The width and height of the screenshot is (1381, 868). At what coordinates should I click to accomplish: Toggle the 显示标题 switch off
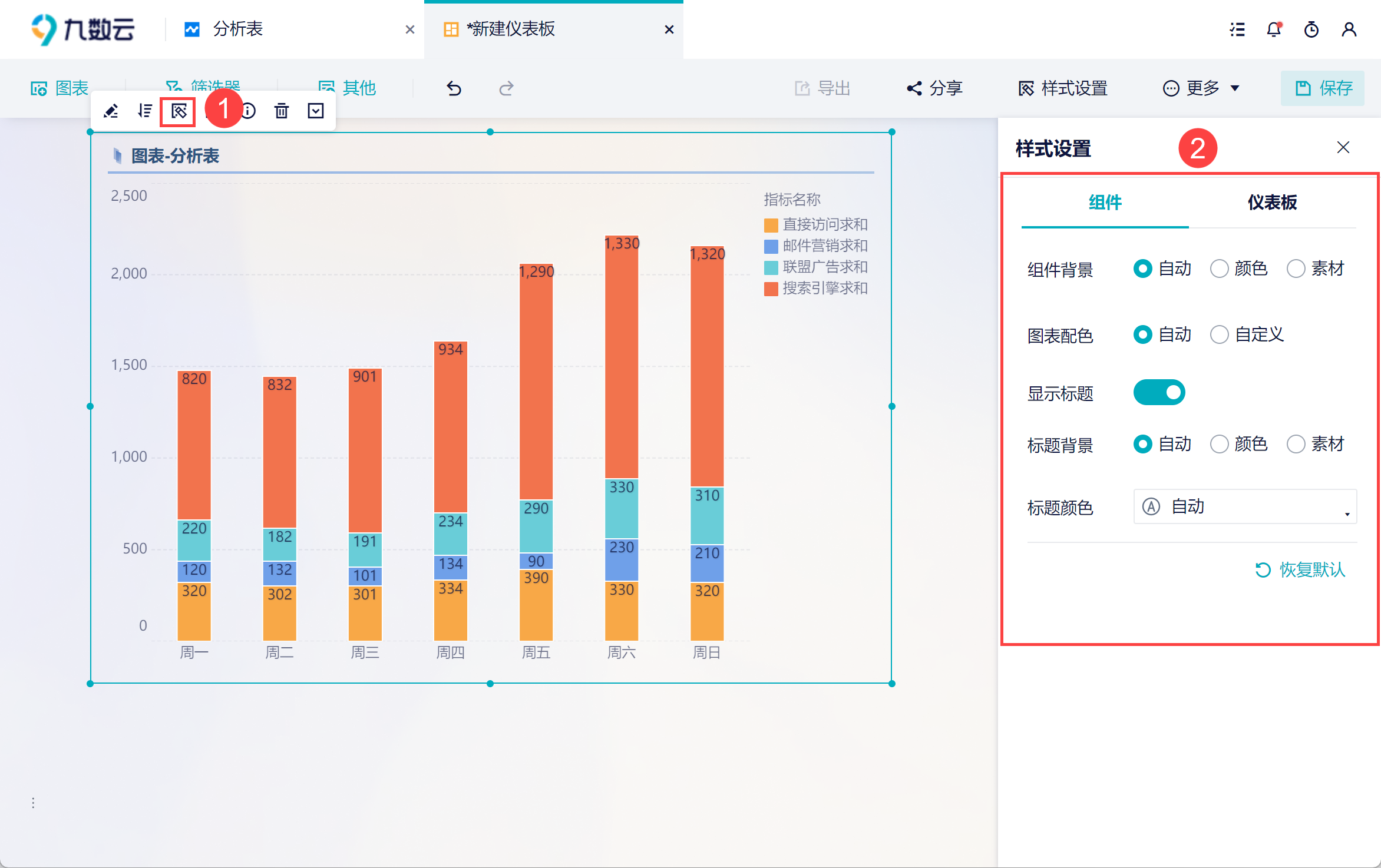[x=1159, y=392]
